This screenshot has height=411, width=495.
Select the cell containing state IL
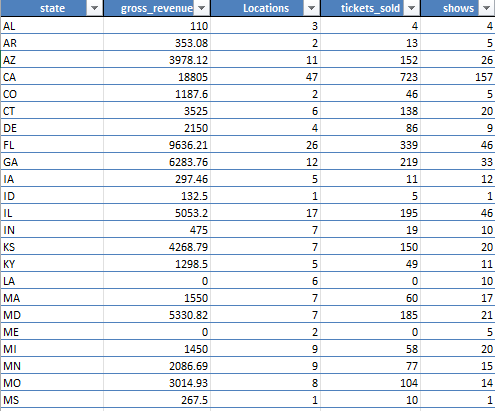point(52,213)
